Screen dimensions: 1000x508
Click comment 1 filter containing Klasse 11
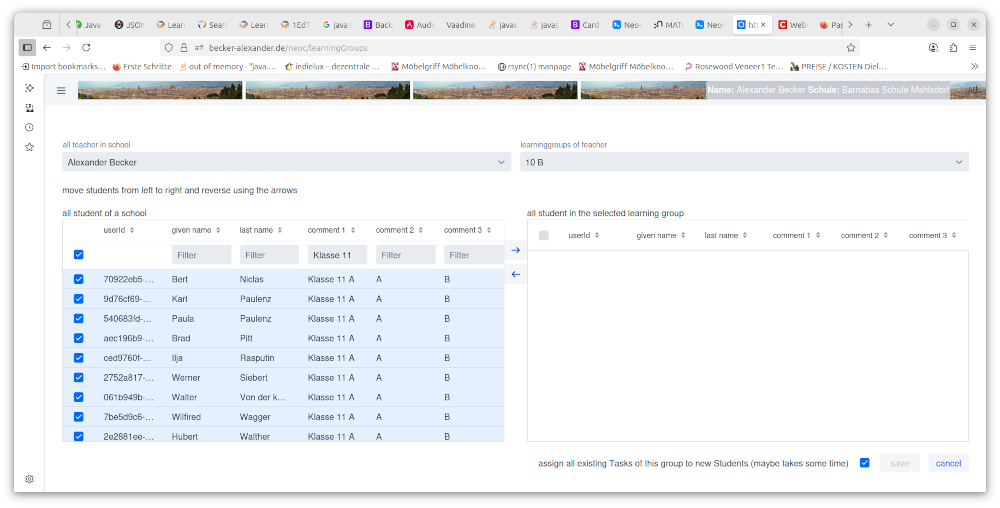coord(337,255)
